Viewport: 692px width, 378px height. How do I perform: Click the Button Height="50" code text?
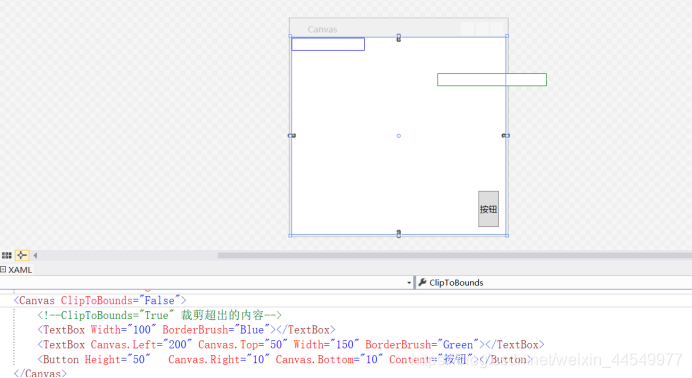[x=94, y=359]
